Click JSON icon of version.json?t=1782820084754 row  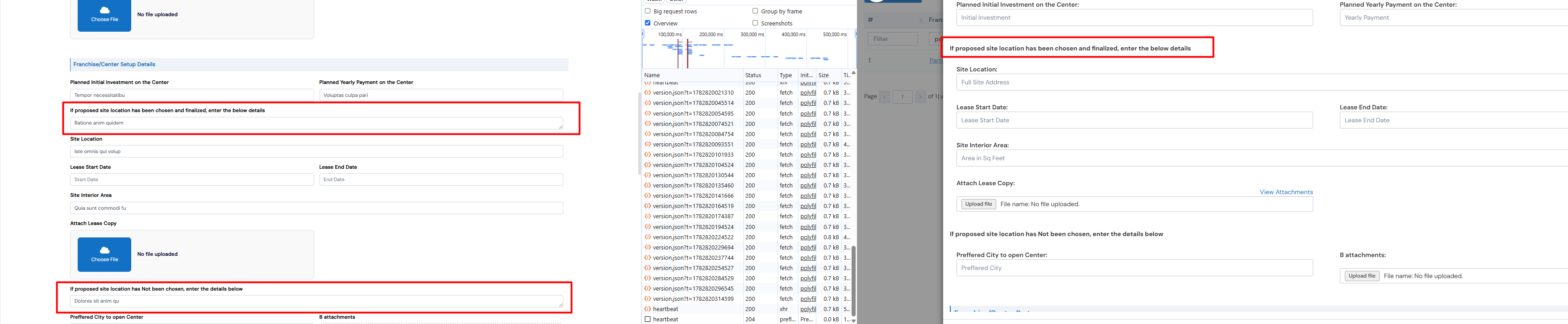pos(648,134)
